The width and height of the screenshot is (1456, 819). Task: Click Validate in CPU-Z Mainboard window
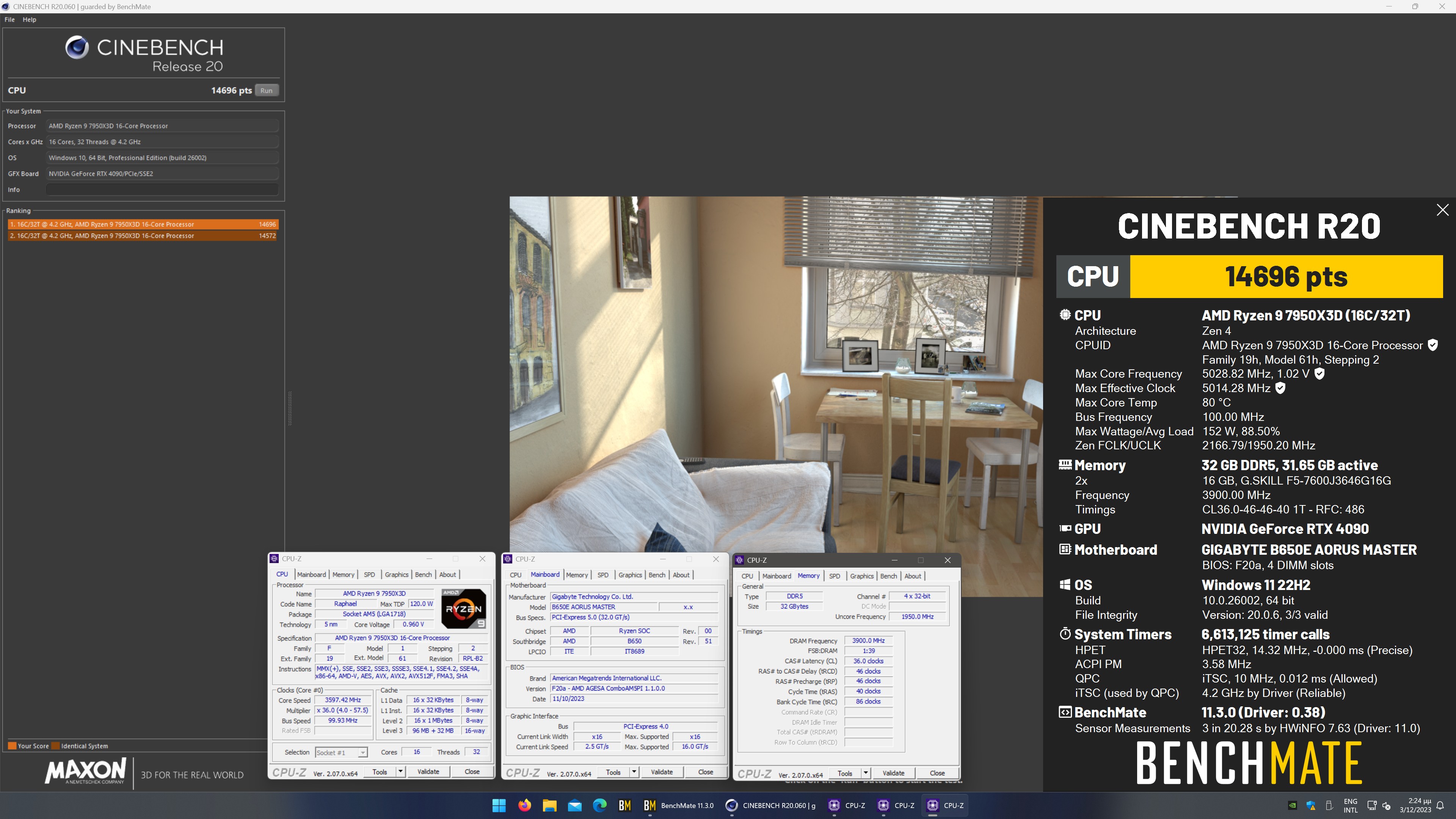pyautogui.click(x=661, y=772)
